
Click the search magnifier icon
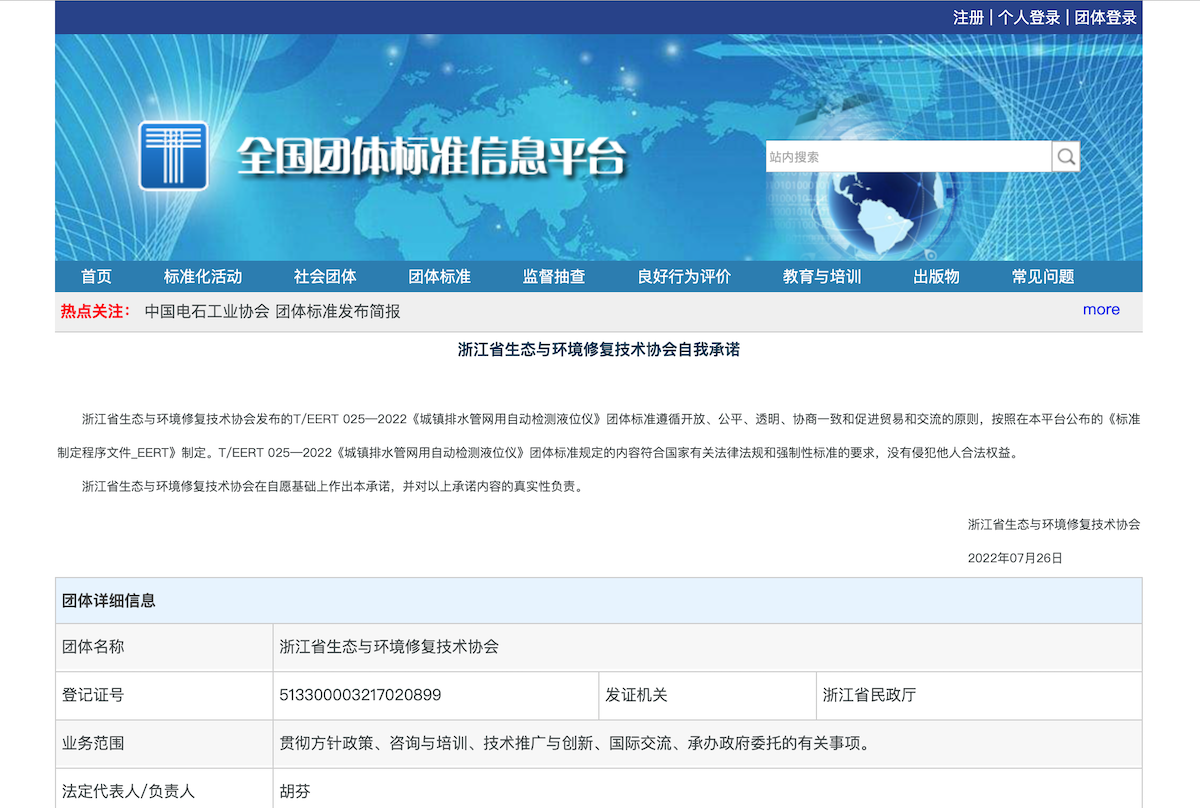click(x=1066, y=156)
